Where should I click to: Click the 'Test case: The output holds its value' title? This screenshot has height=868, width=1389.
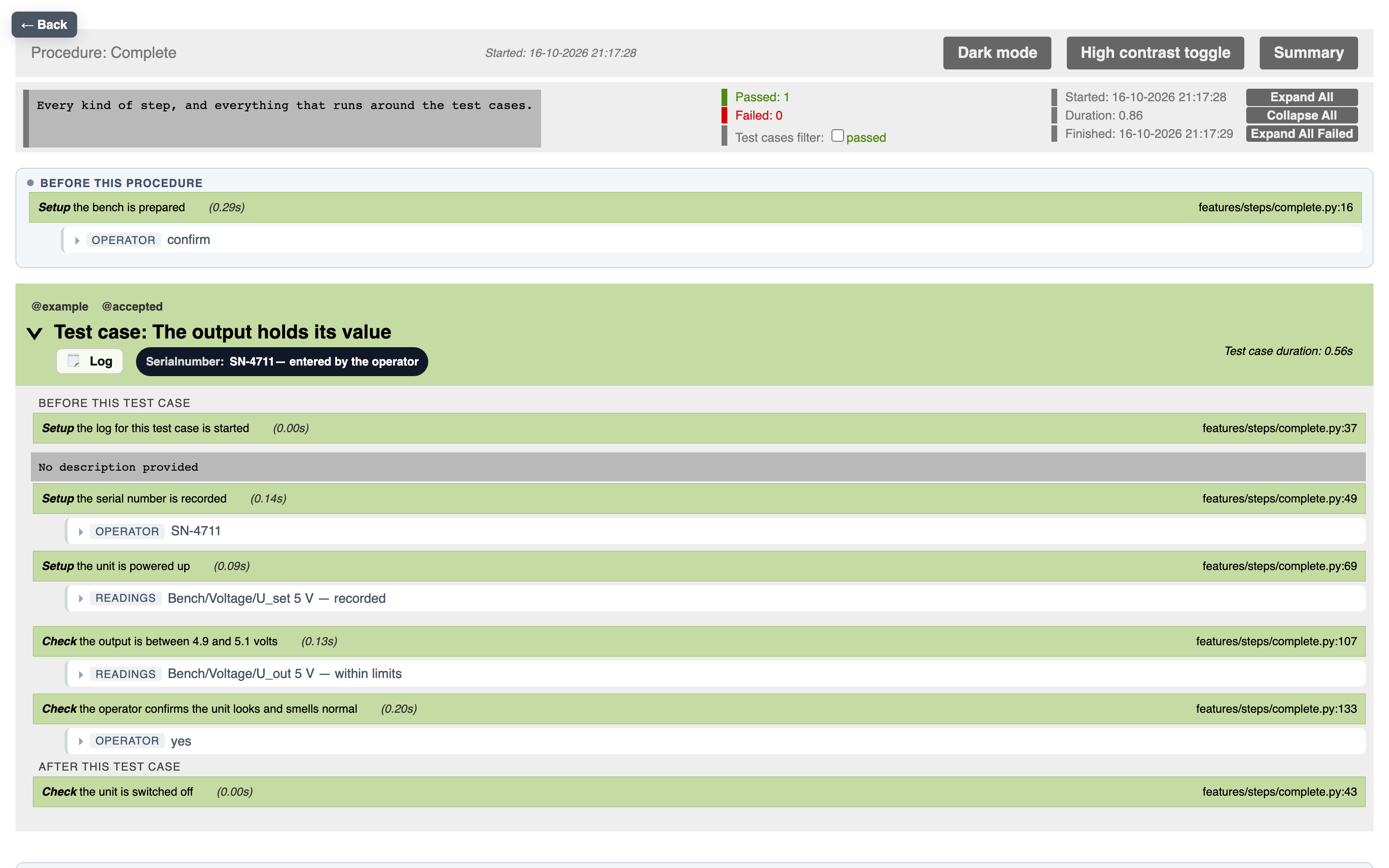point(223,332)
